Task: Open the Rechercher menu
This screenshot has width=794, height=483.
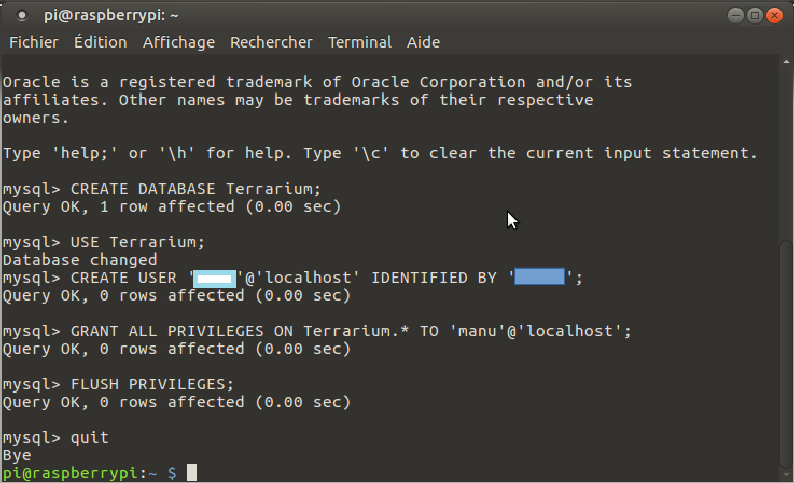Action: 271,42
